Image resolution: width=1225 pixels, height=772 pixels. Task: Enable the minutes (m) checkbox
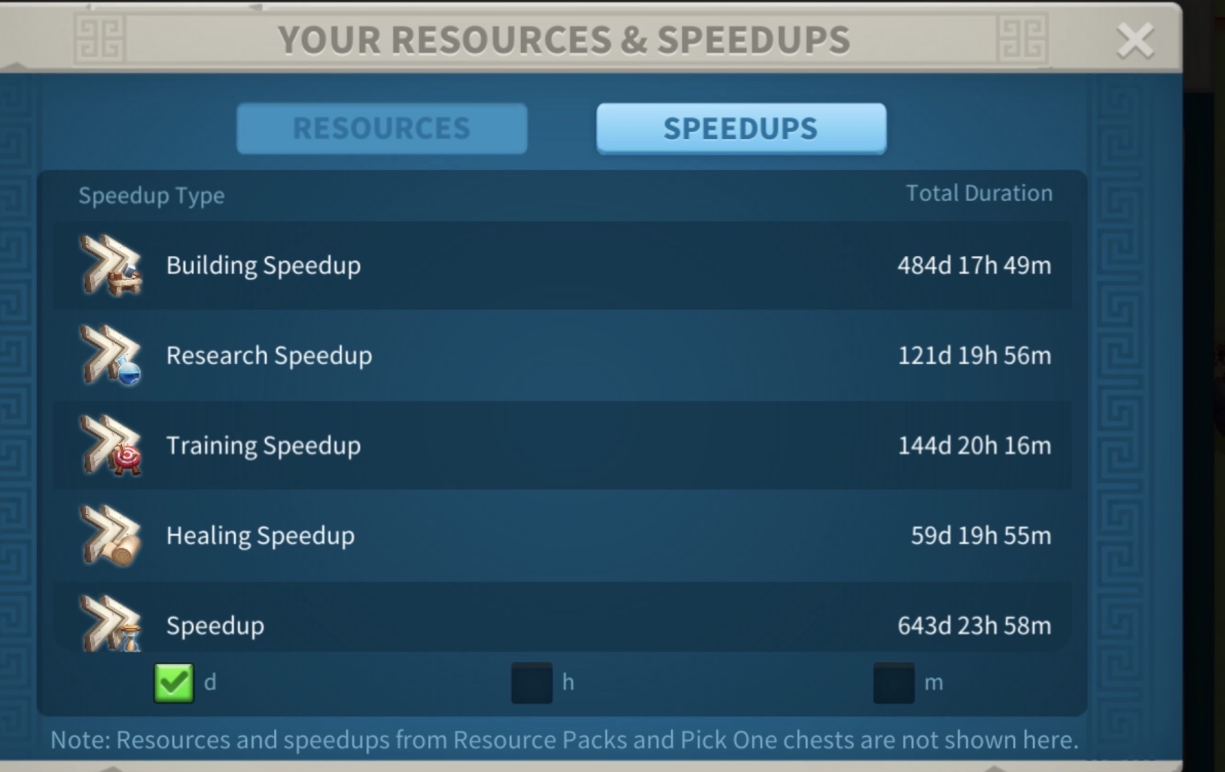point(893,683)
